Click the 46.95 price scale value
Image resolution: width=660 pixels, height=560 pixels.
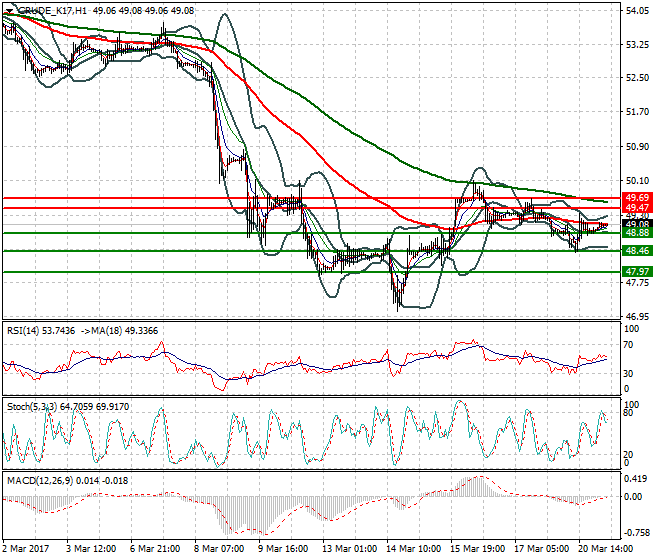(637, 316)
